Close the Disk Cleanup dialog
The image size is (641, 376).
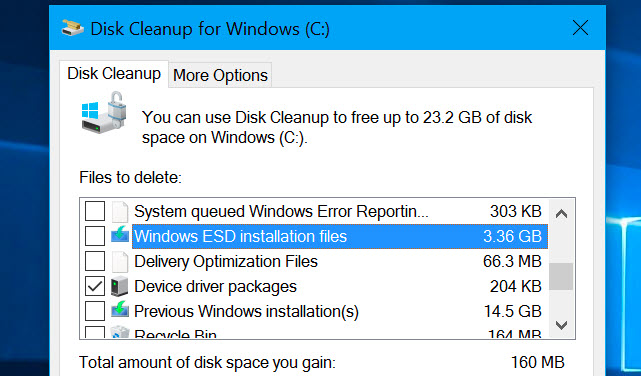580,28
